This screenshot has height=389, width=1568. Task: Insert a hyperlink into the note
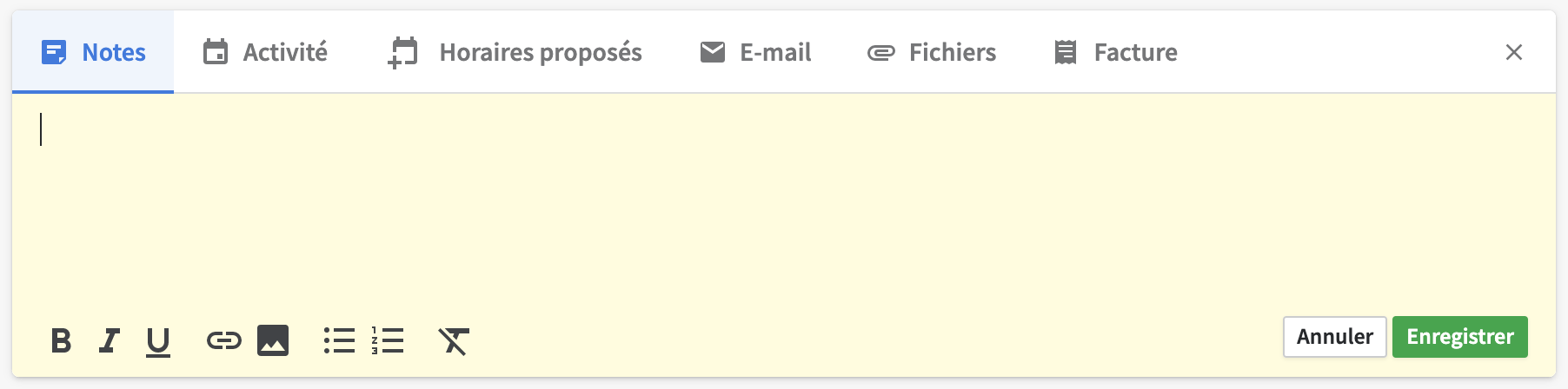click(x=223, y=340)
